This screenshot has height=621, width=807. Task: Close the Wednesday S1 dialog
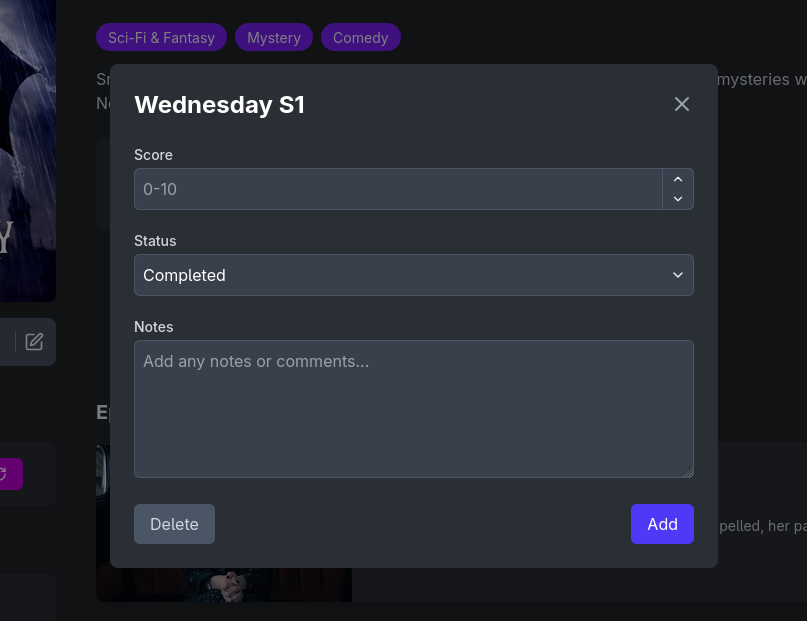682,104
